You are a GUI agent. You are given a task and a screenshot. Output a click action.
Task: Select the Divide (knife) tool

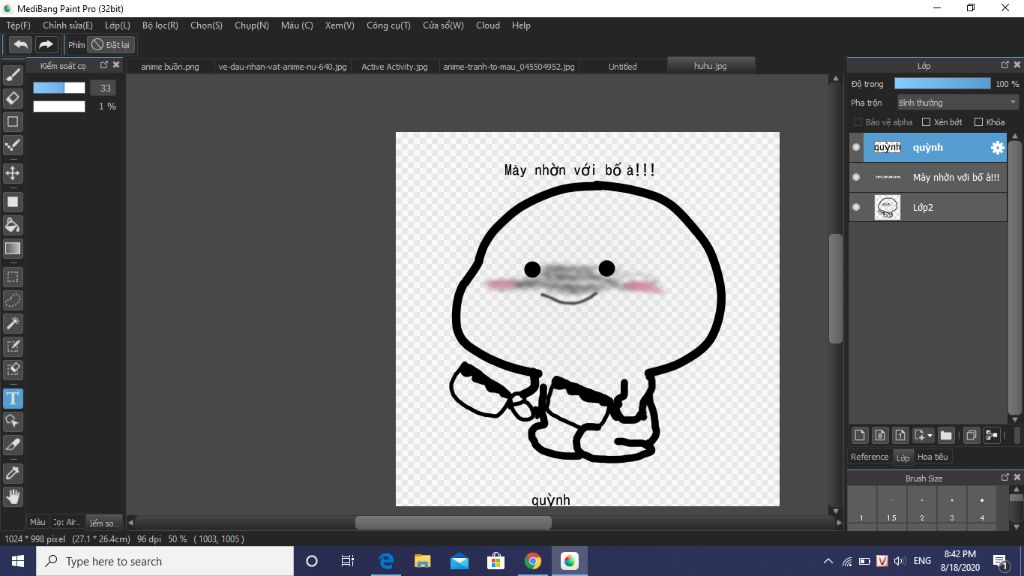click(x=12, y=445)
